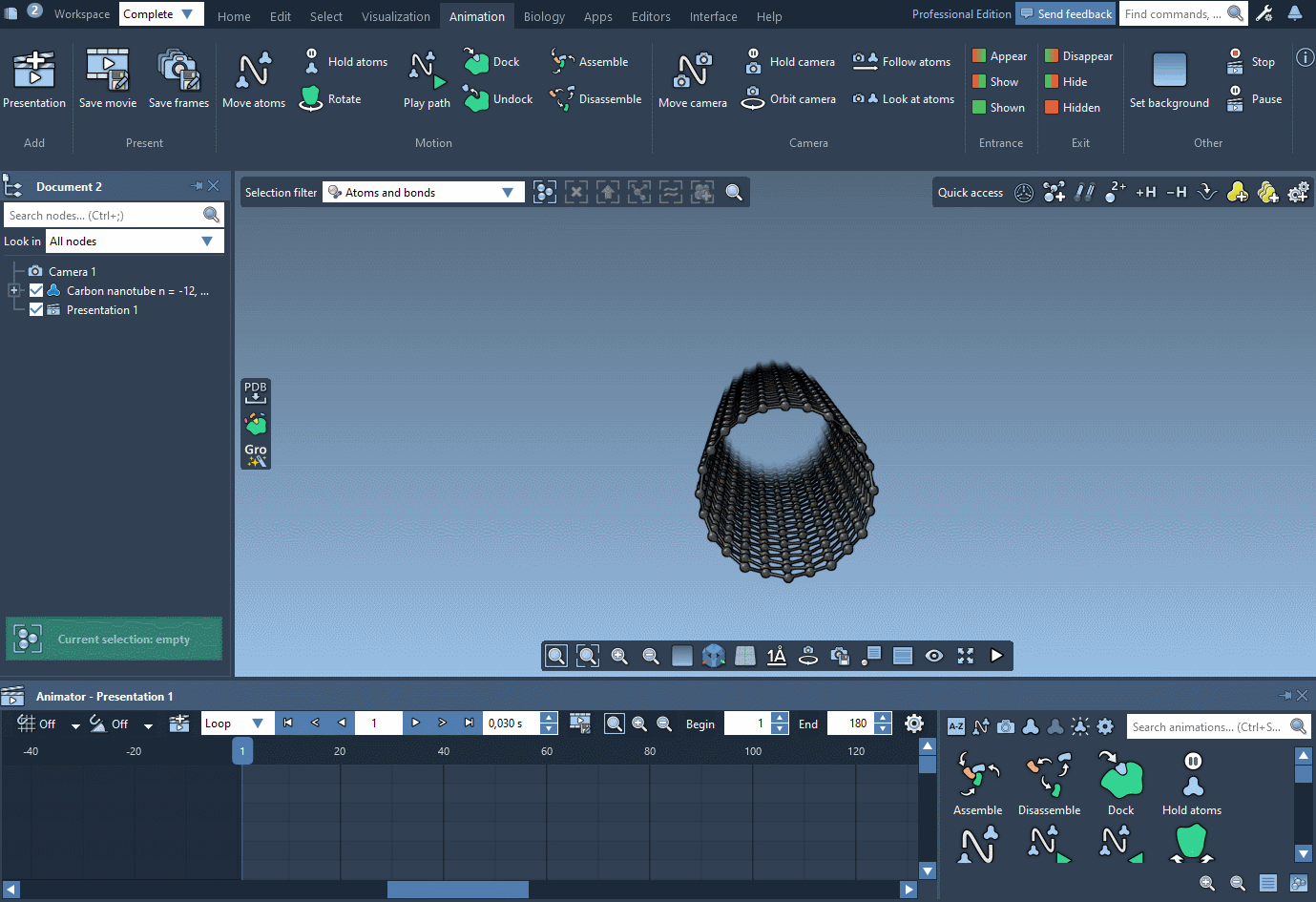
Task: Switch to the Biology tab
Action: pyautogui.click(x=544, y=15)
